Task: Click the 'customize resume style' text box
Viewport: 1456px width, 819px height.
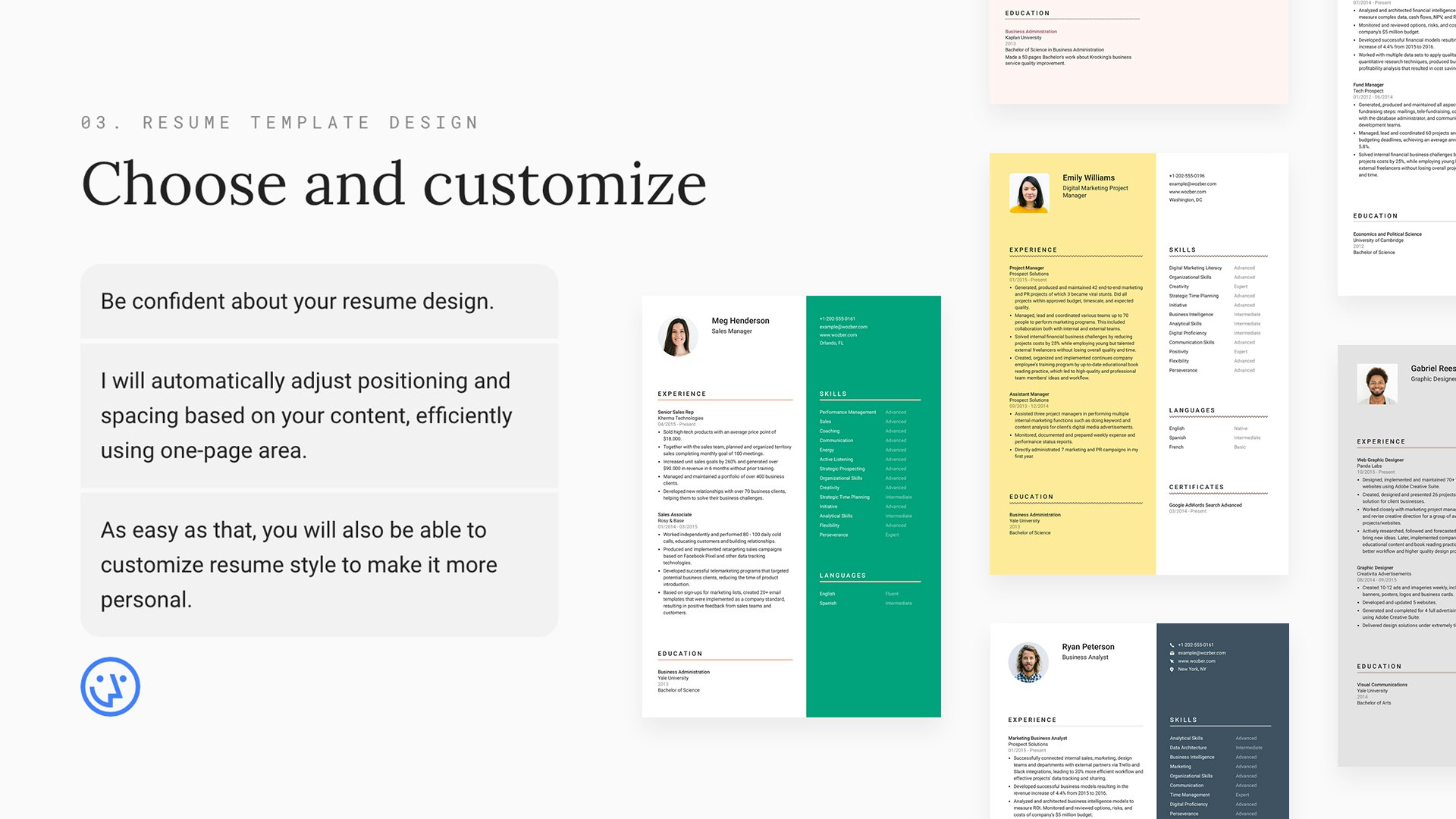Action: coord(319,565)
